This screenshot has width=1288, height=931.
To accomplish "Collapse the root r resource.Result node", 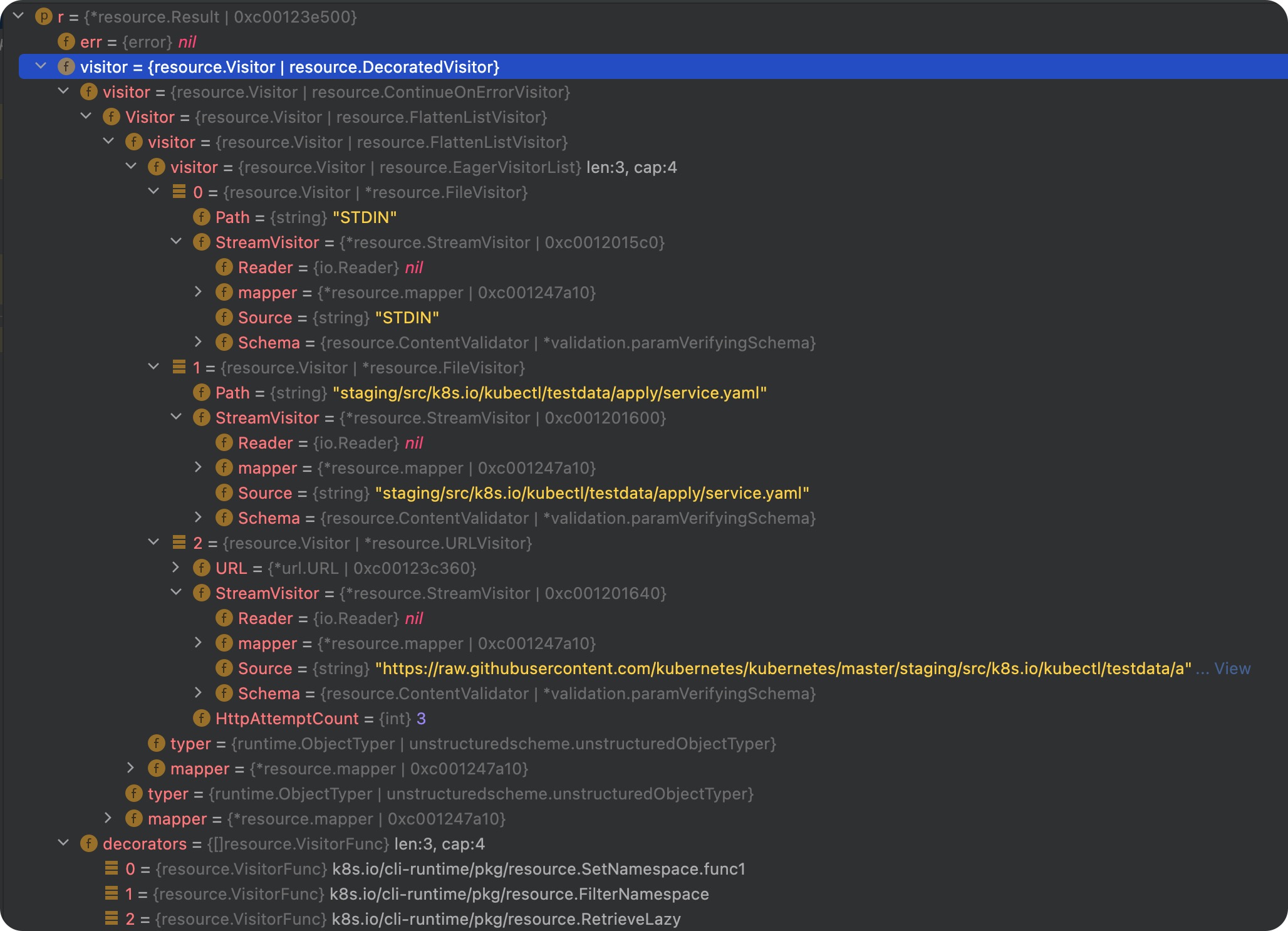I will [x=19, y=16].
